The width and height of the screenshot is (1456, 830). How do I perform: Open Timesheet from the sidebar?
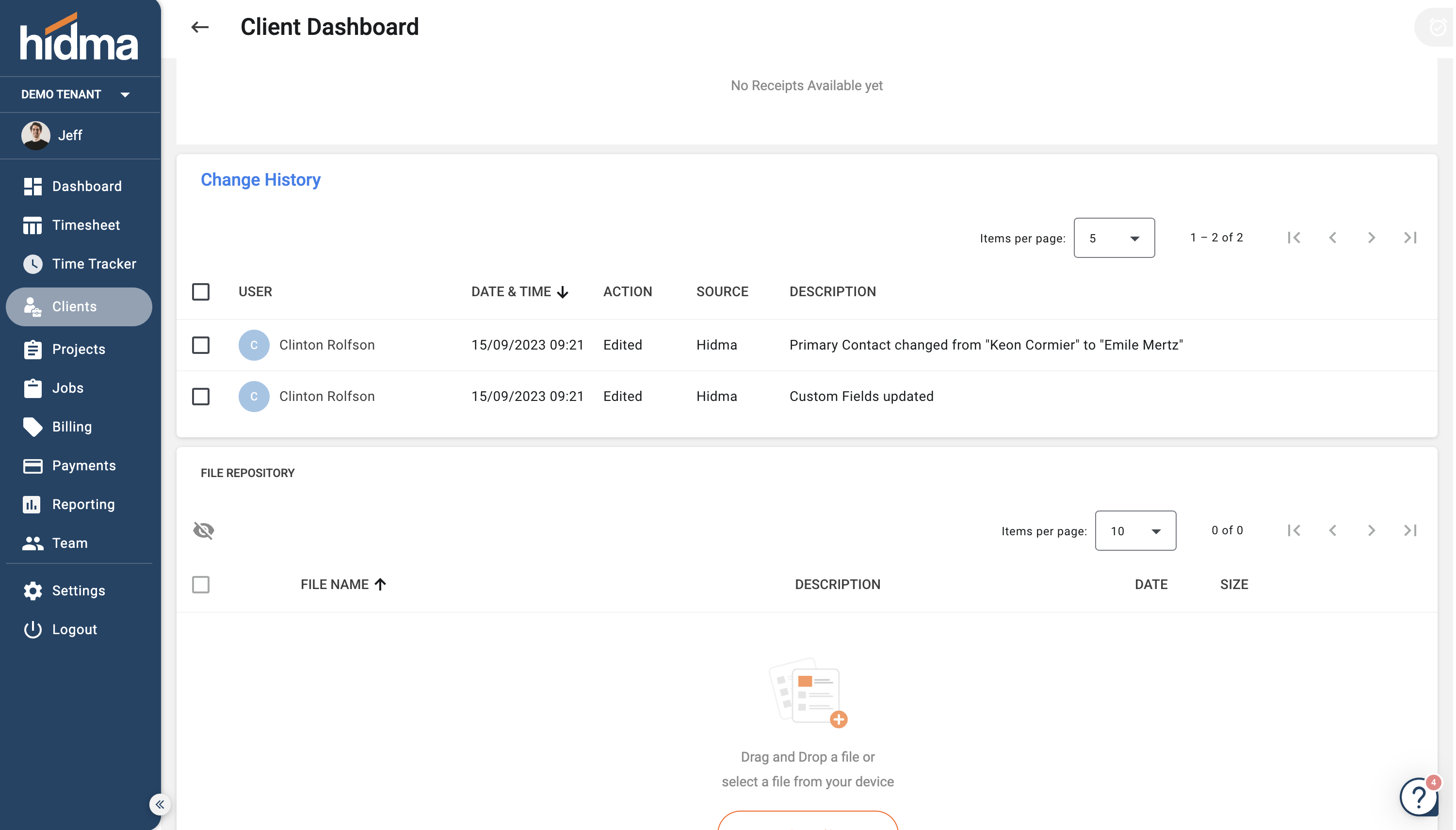79,225
